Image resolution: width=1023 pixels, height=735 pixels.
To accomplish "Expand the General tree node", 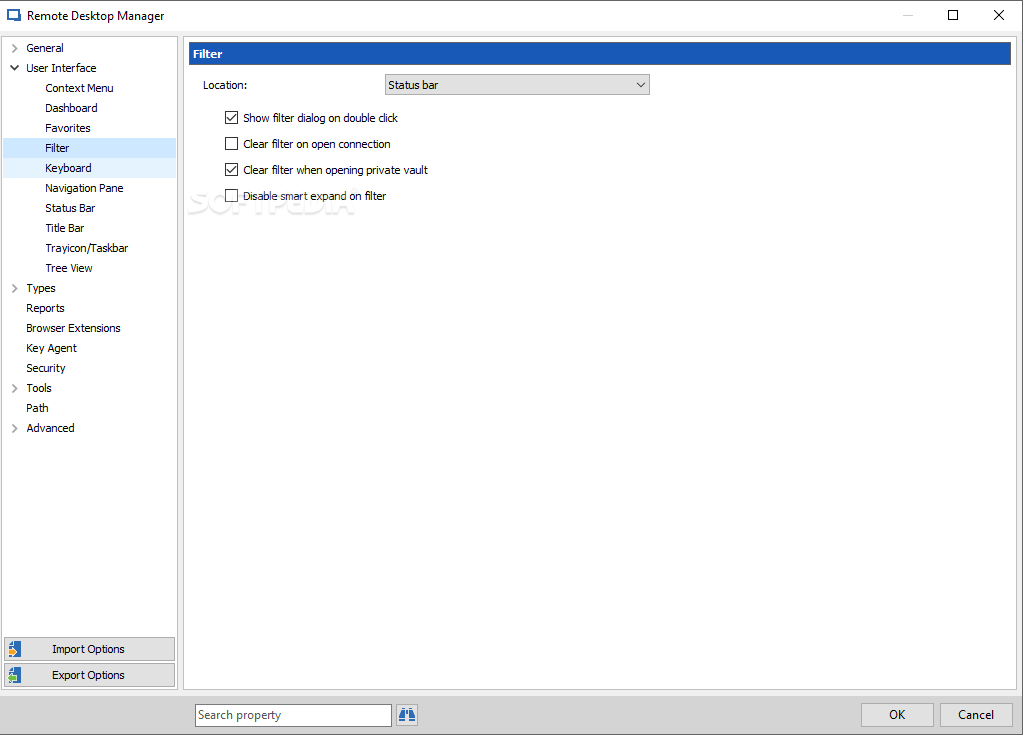I will [x=14, y=48].
